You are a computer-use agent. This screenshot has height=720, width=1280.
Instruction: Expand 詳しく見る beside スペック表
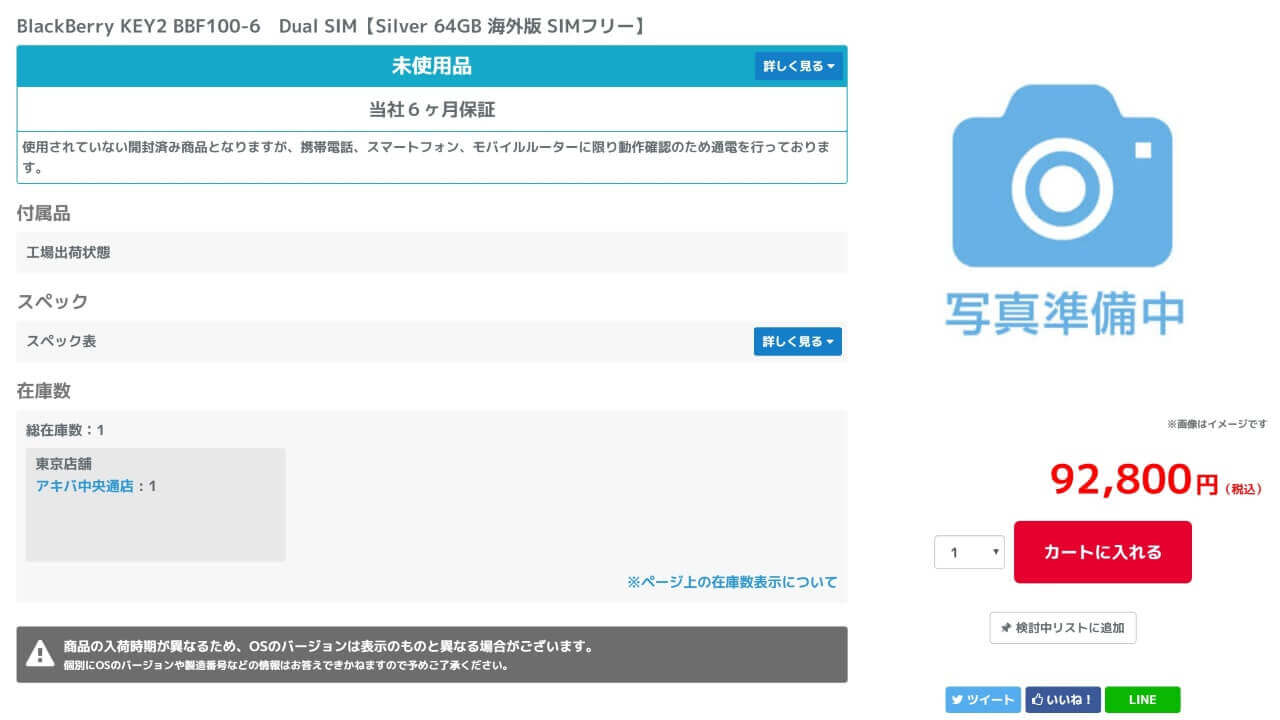[797, 342]
